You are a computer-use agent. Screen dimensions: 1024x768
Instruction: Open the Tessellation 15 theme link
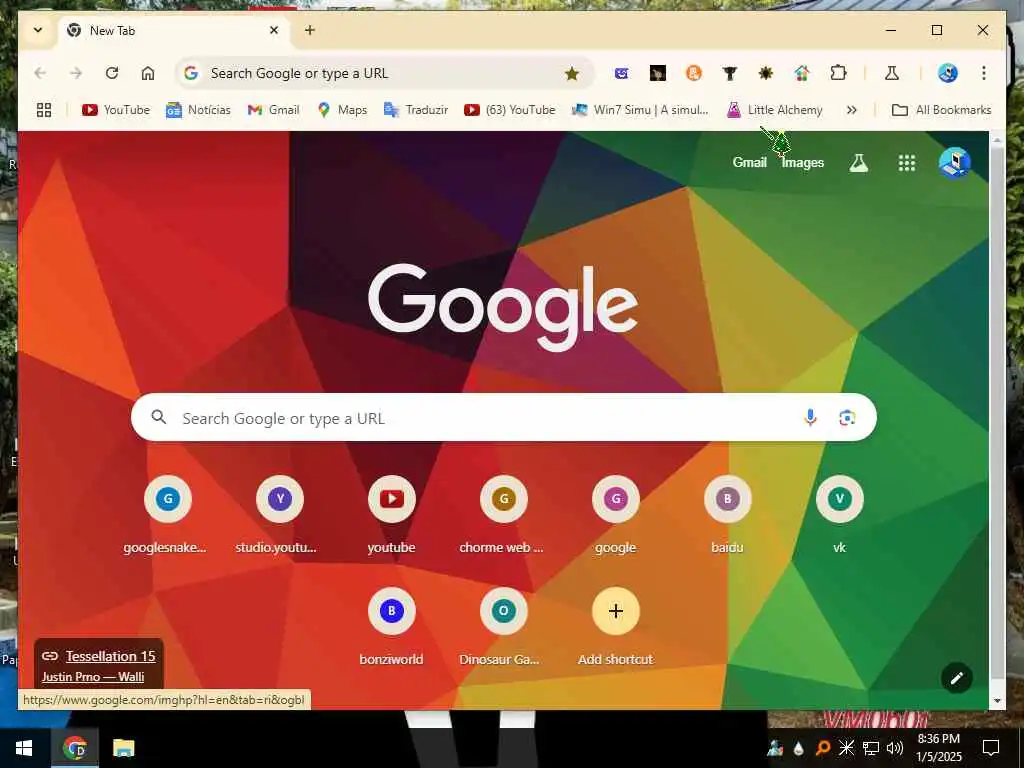pyautogui.click(x=110, y=656)
